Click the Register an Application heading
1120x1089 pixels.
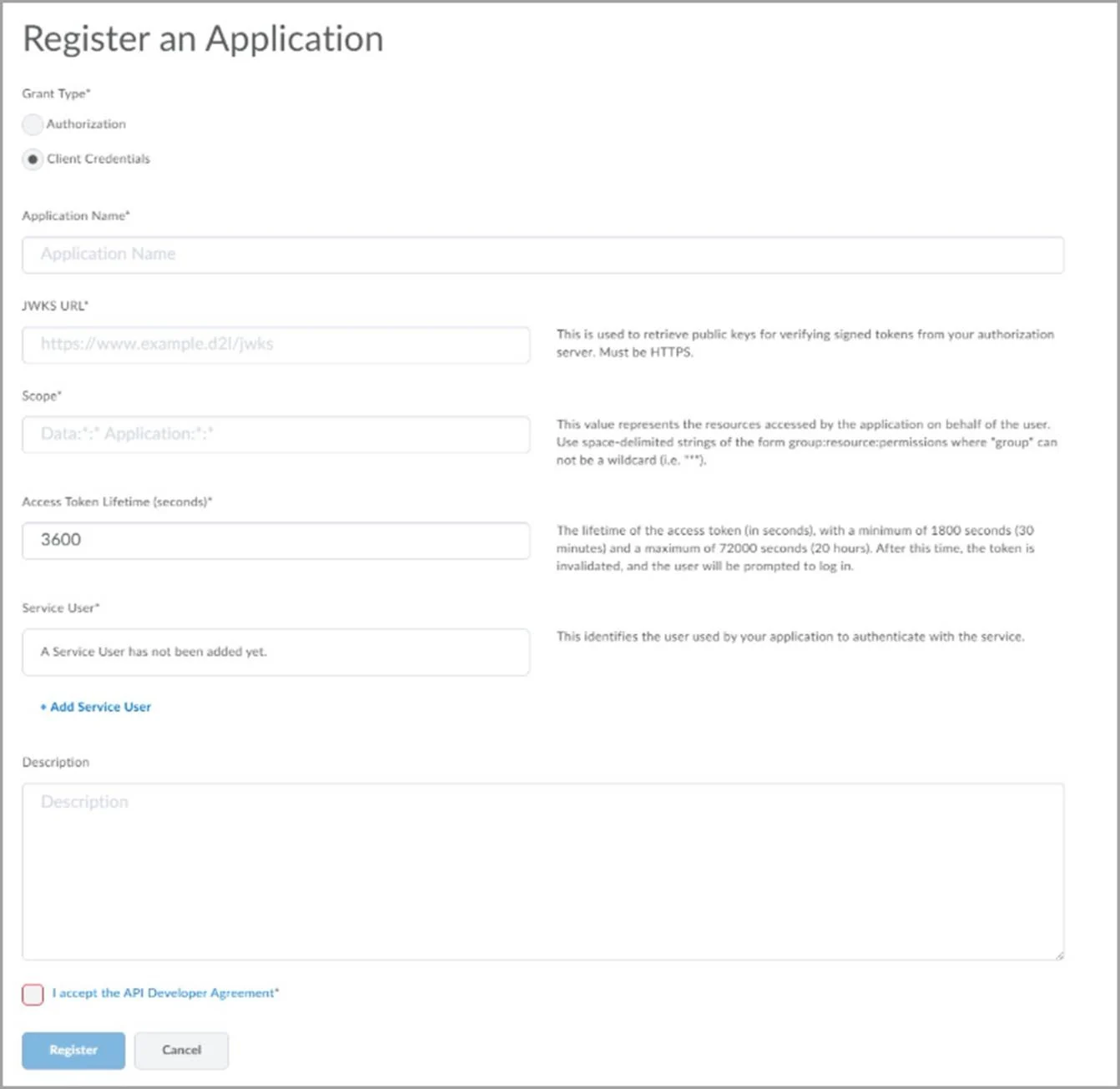tap(203, 38)
